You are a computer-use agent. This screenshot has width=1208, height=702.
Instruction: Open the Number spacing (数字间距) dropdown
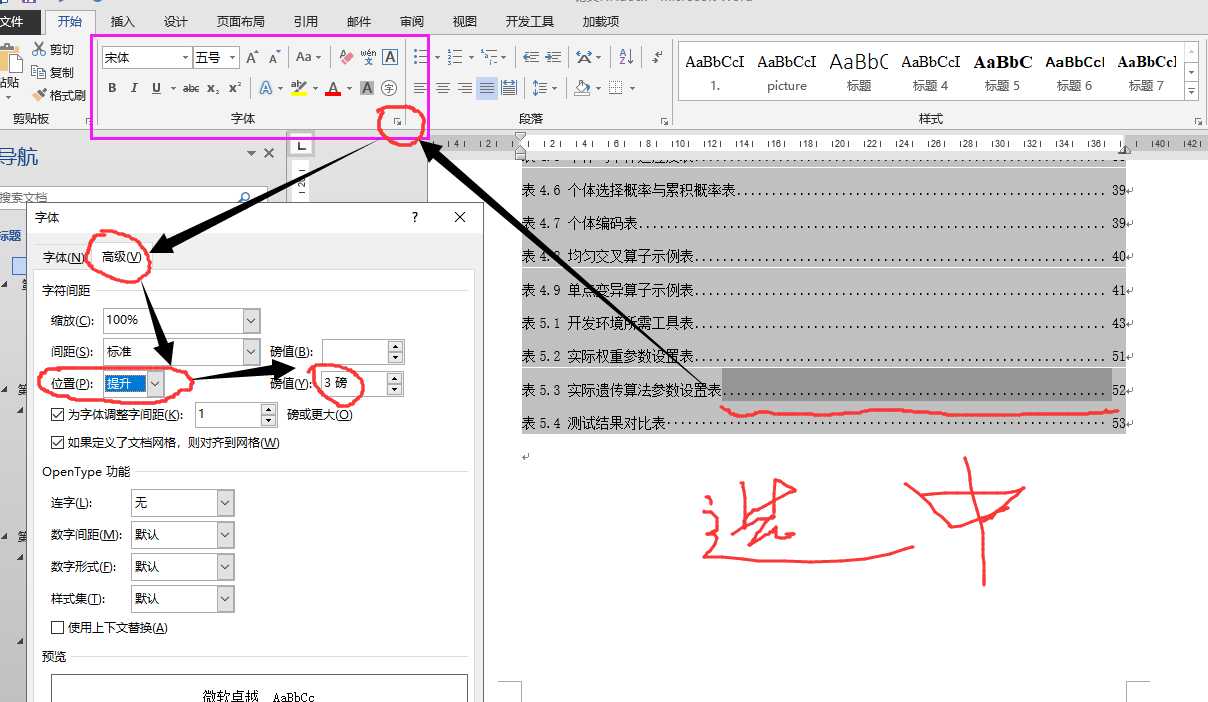tap(226, 535)
